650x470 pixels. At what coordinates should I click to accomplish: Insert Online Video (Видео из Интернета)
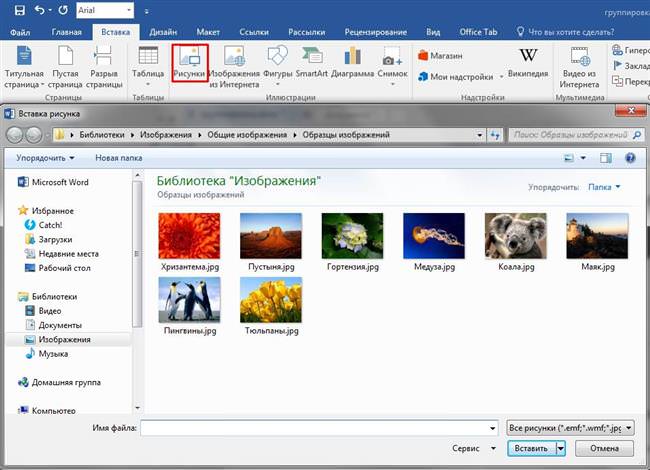[580, 68]
